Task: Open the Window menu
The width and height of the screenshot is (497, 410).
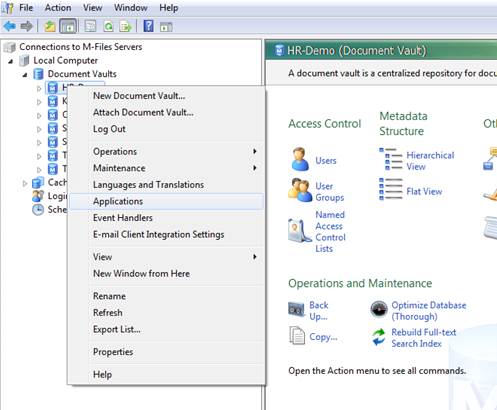Action: click(x=131, y=8)
